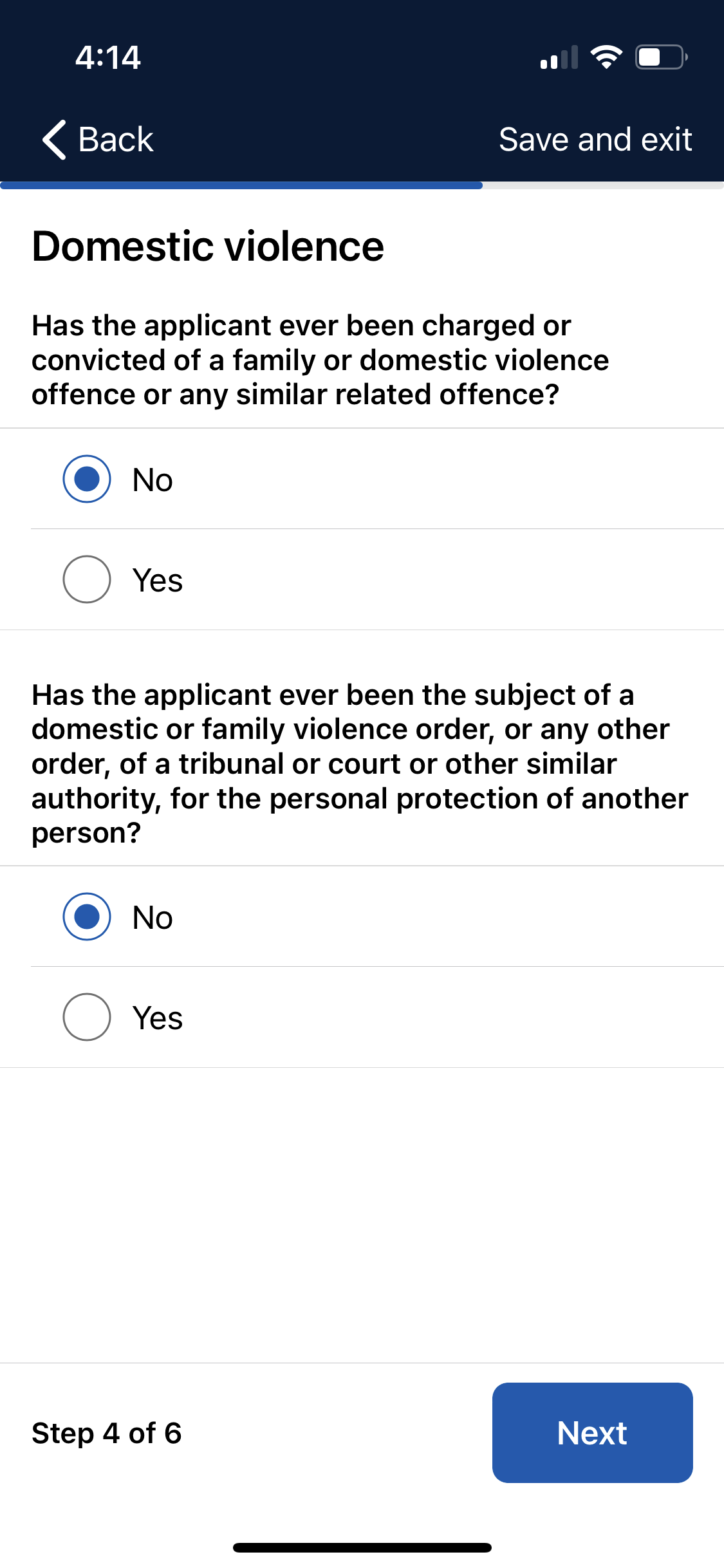Tap the "No" label under the second question
Screen dimensions: 724x1568
coord(153,917)
